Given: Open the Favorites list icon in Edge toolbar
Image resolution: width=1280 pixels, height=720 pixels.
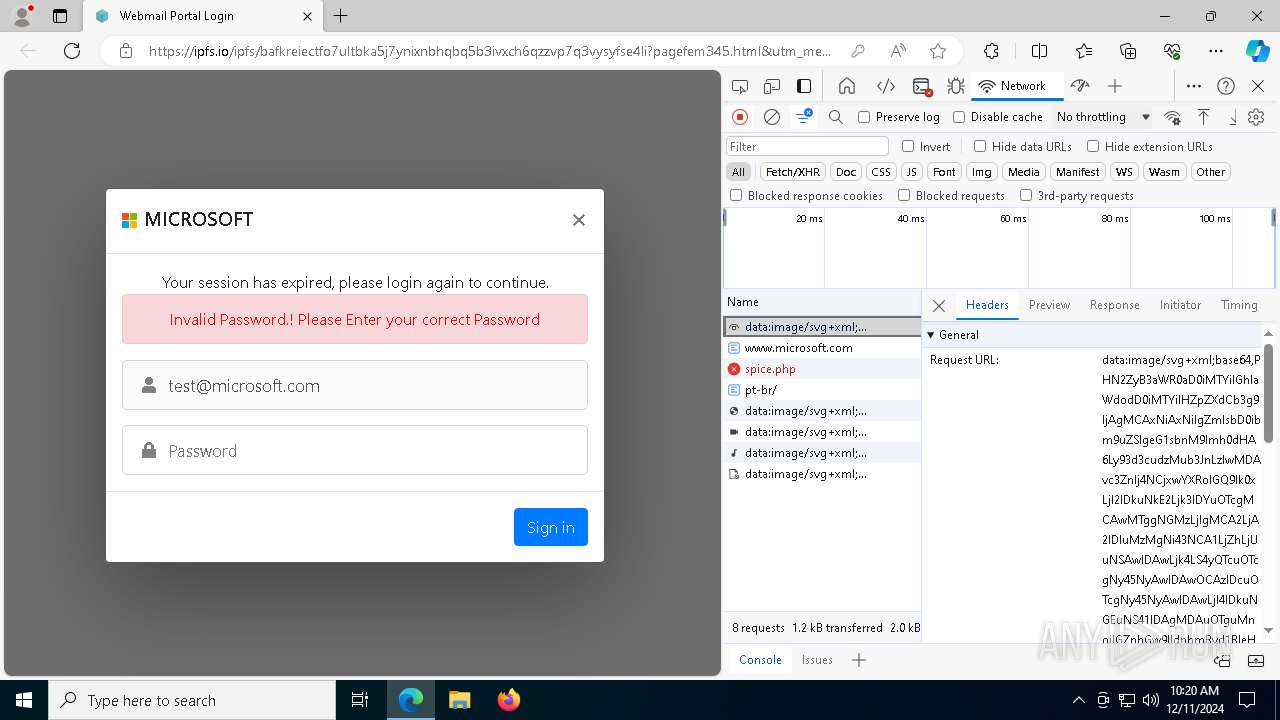Looking at the screenshot, I should tap(1084, 51).
